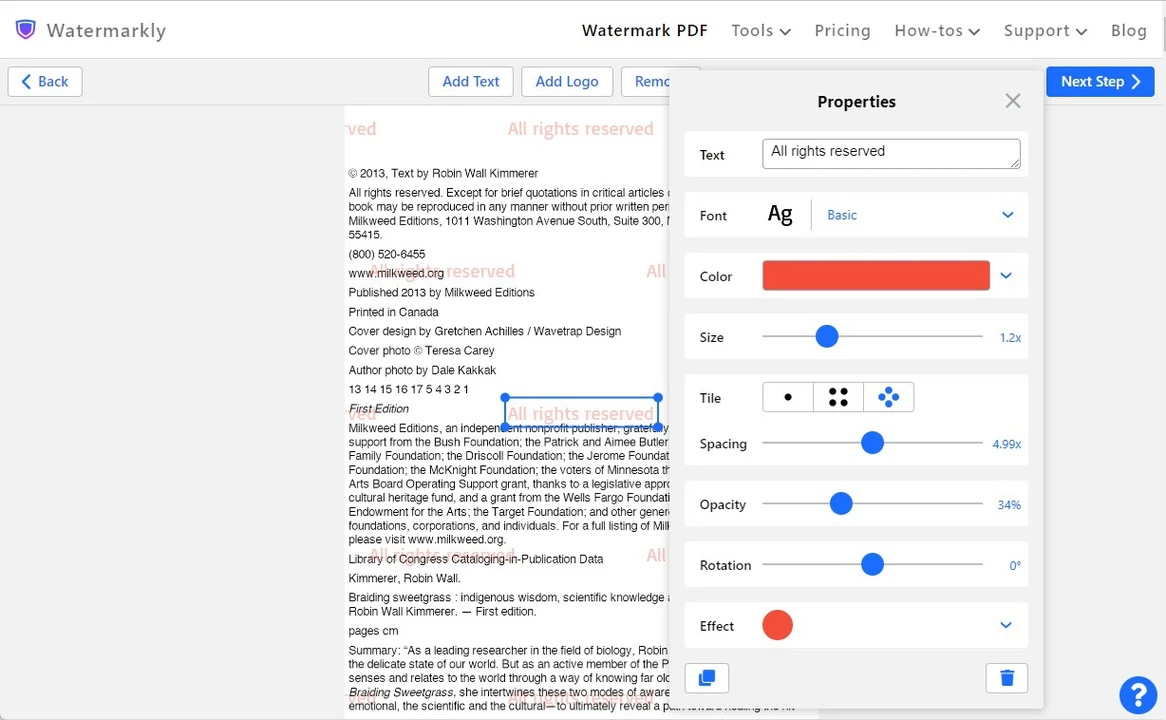This screenshot has height=720, width=1166.
Task: Expand the Color dropdown arrow
Action: [x=1006, y=276]
